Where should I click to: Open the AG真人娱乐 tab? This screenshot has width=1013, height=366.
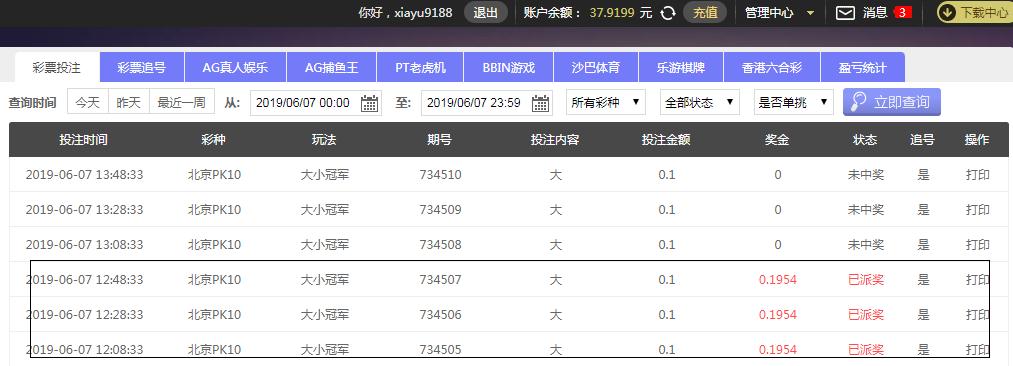click(x=235, y=67)
